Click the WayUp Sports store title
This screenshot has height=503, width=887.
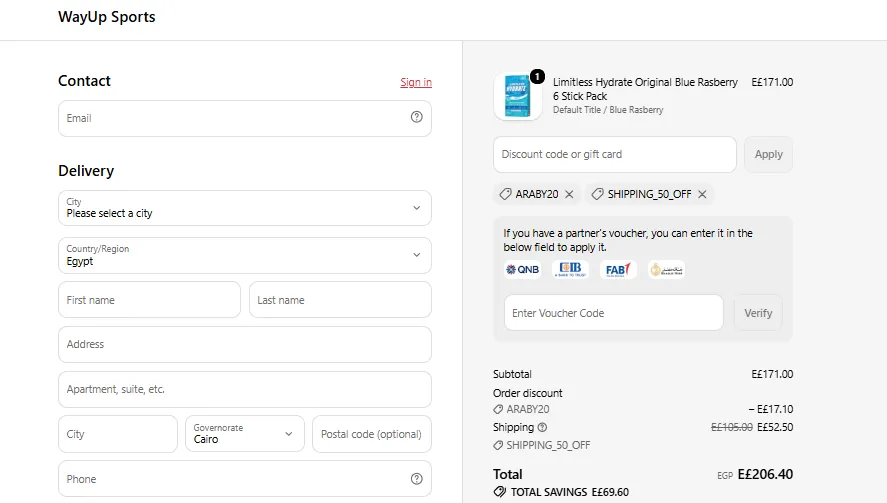(x=106, y=17)
